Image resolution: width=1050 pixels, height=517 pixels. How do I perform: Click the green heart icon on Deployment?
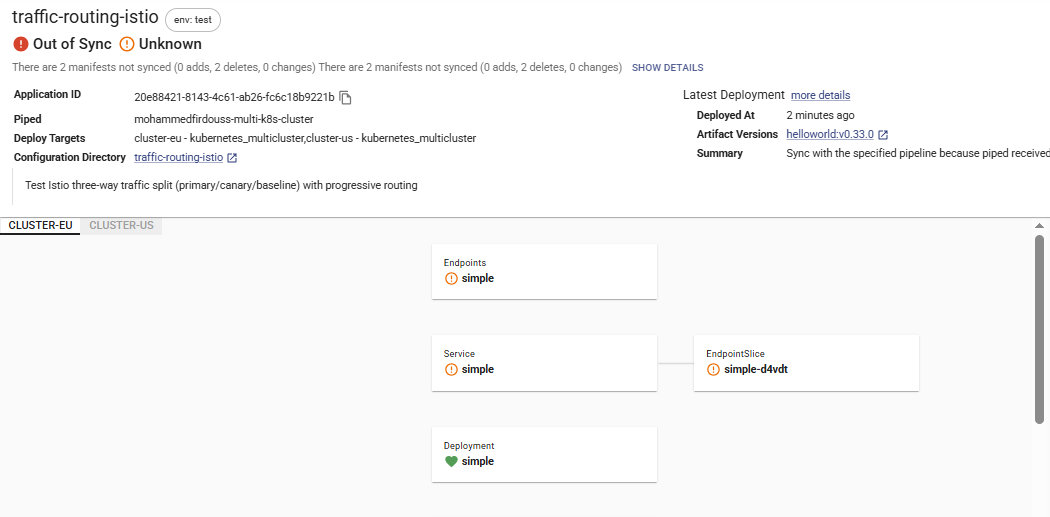[451, 461]
